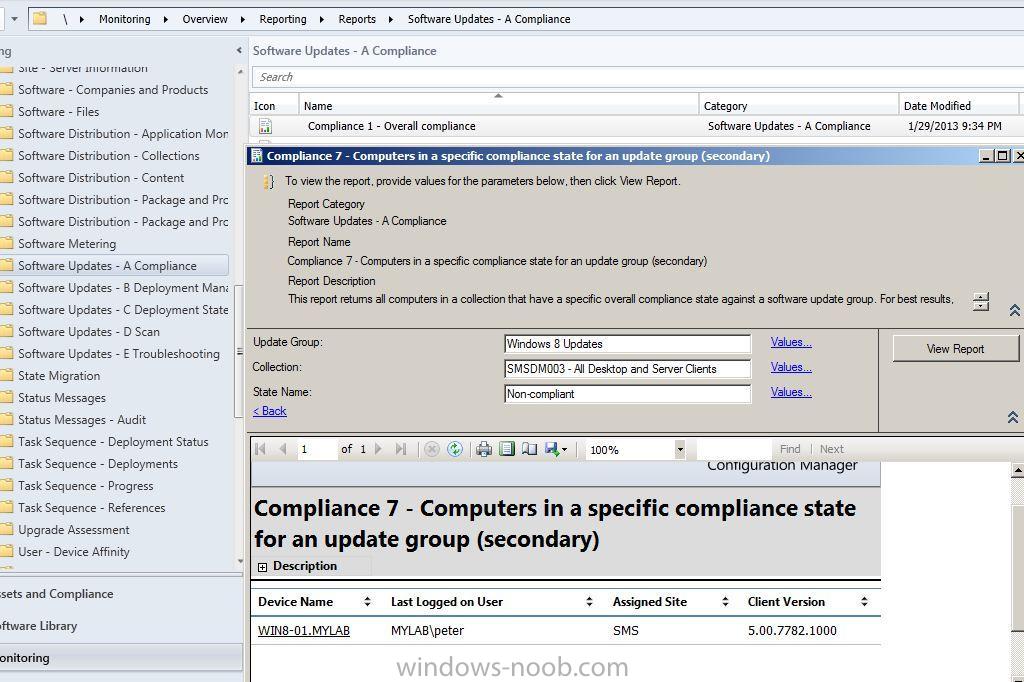
Task: Collapse the parameters section chevron
Action: 1013,417
